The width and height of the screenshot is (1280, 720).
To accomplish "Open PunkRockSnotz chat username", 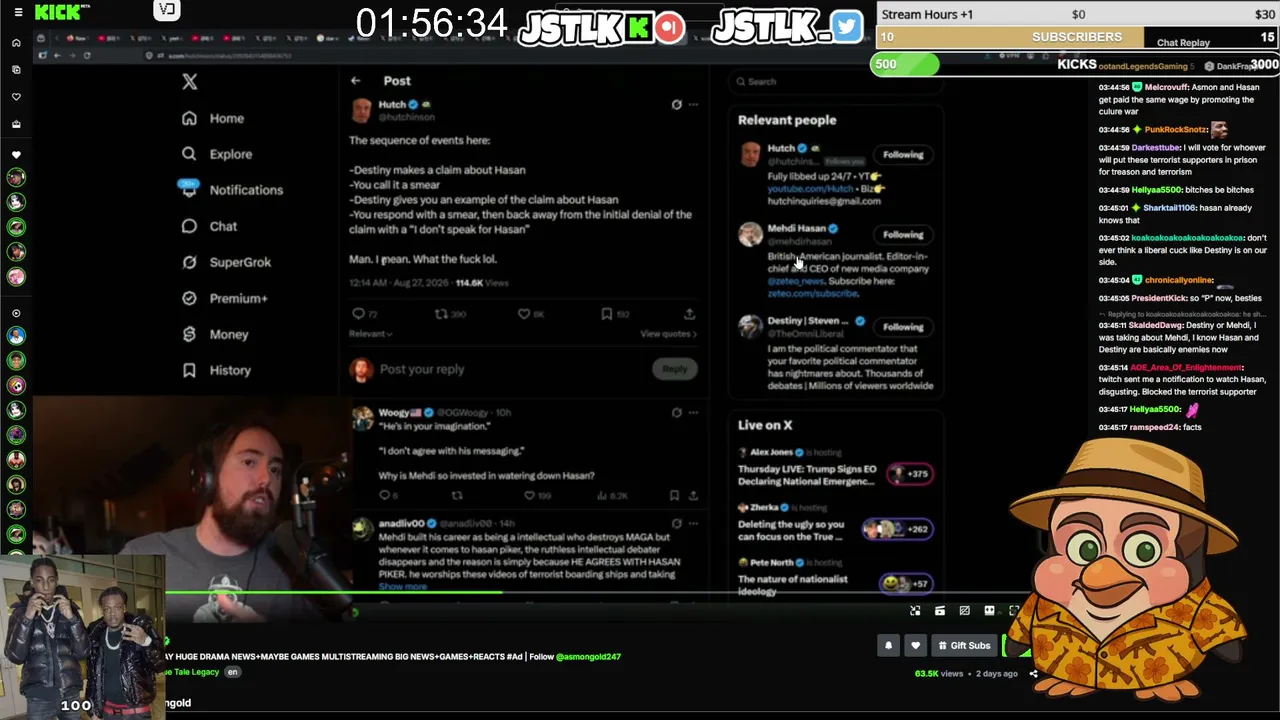I will coord(1177,130).
